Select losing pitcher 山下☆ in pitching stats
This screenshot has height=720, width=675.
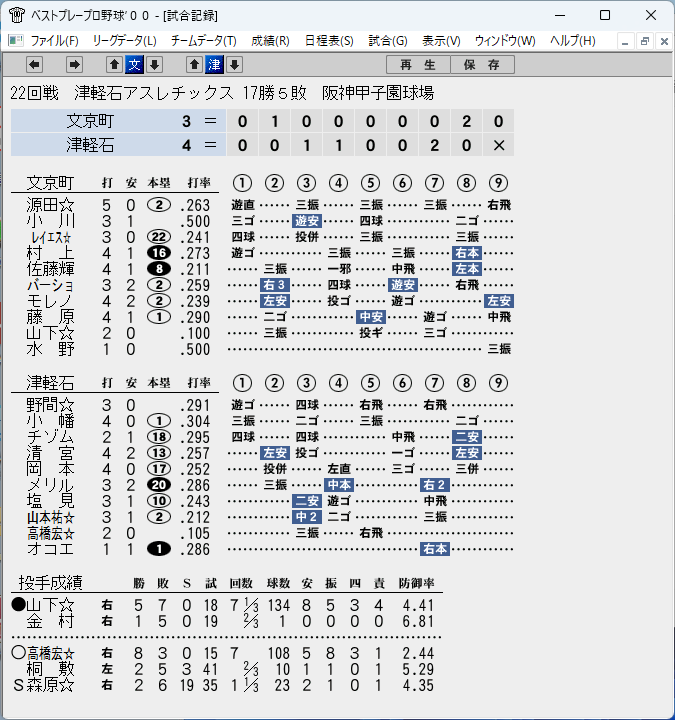50,605
